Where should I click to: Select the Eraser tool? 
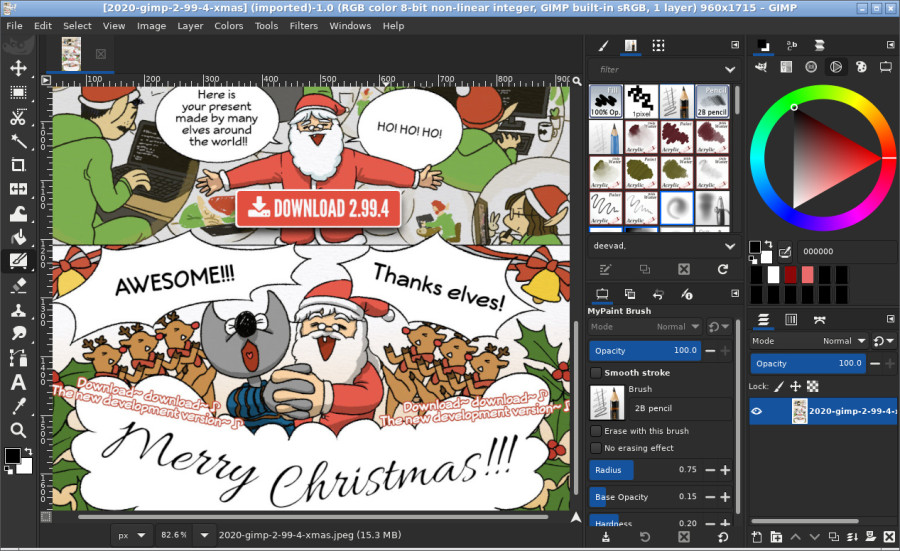18,285
